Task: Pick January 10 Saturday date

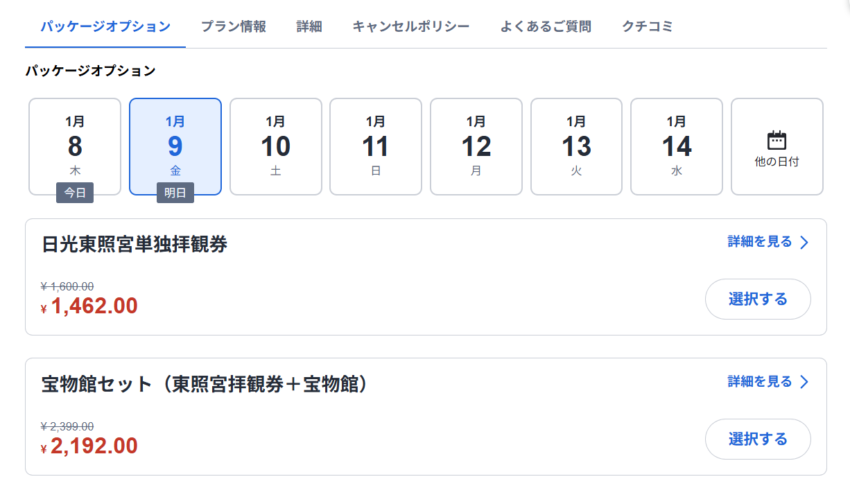Action: coord(276,146)
